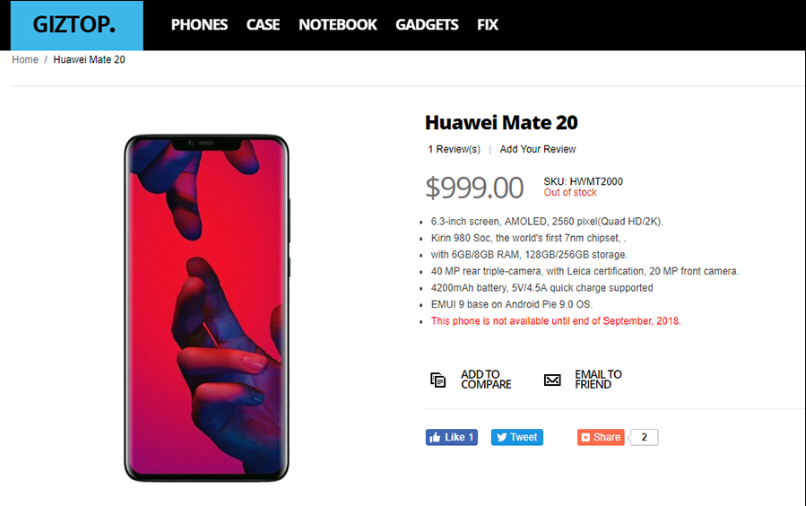Open the GADGETS menu
This screenshot has width=806, height=506.
coord(427,25)
